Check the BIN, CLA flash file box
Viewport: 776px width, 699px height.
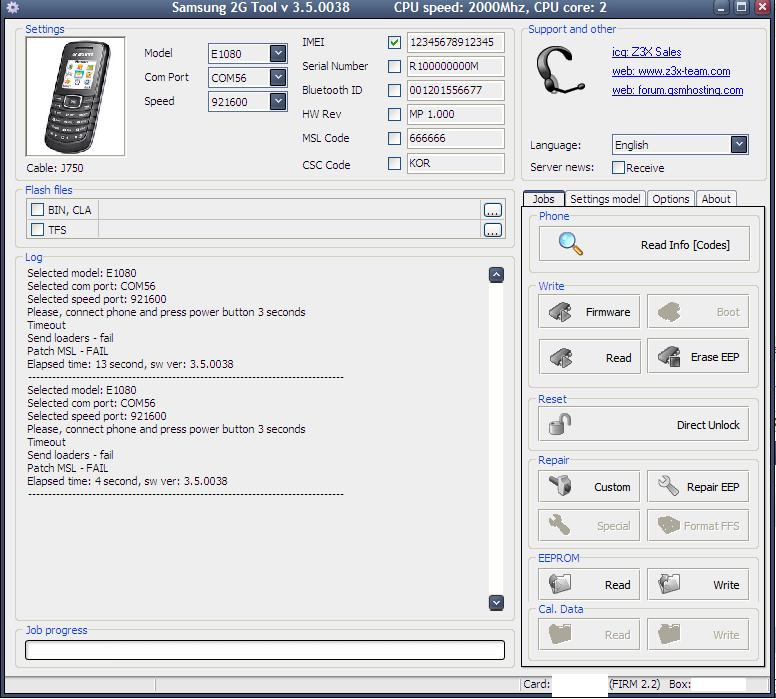38,209
